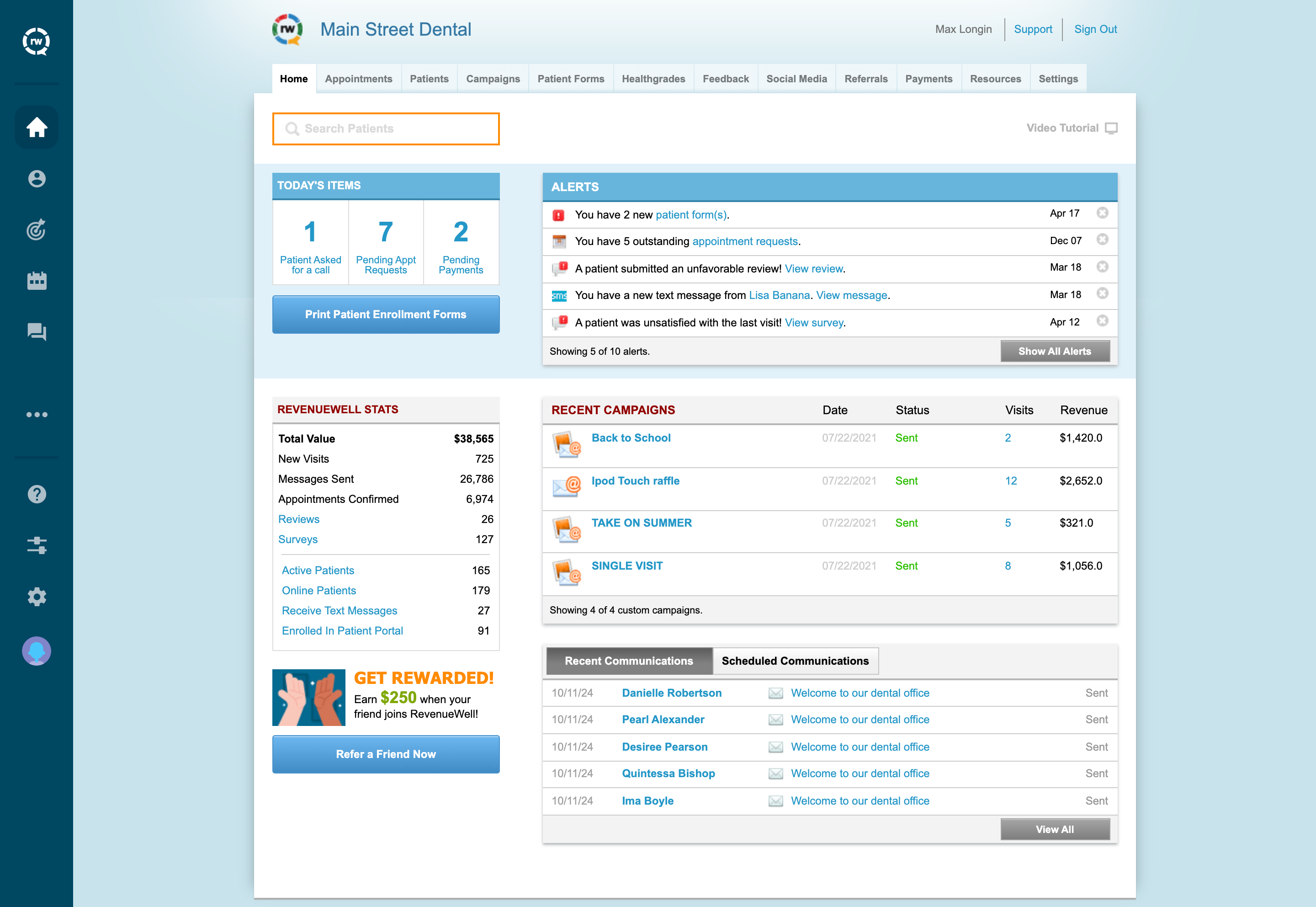Dismiss the Lisa Banana text message alert

click(x=1103, y=293)
